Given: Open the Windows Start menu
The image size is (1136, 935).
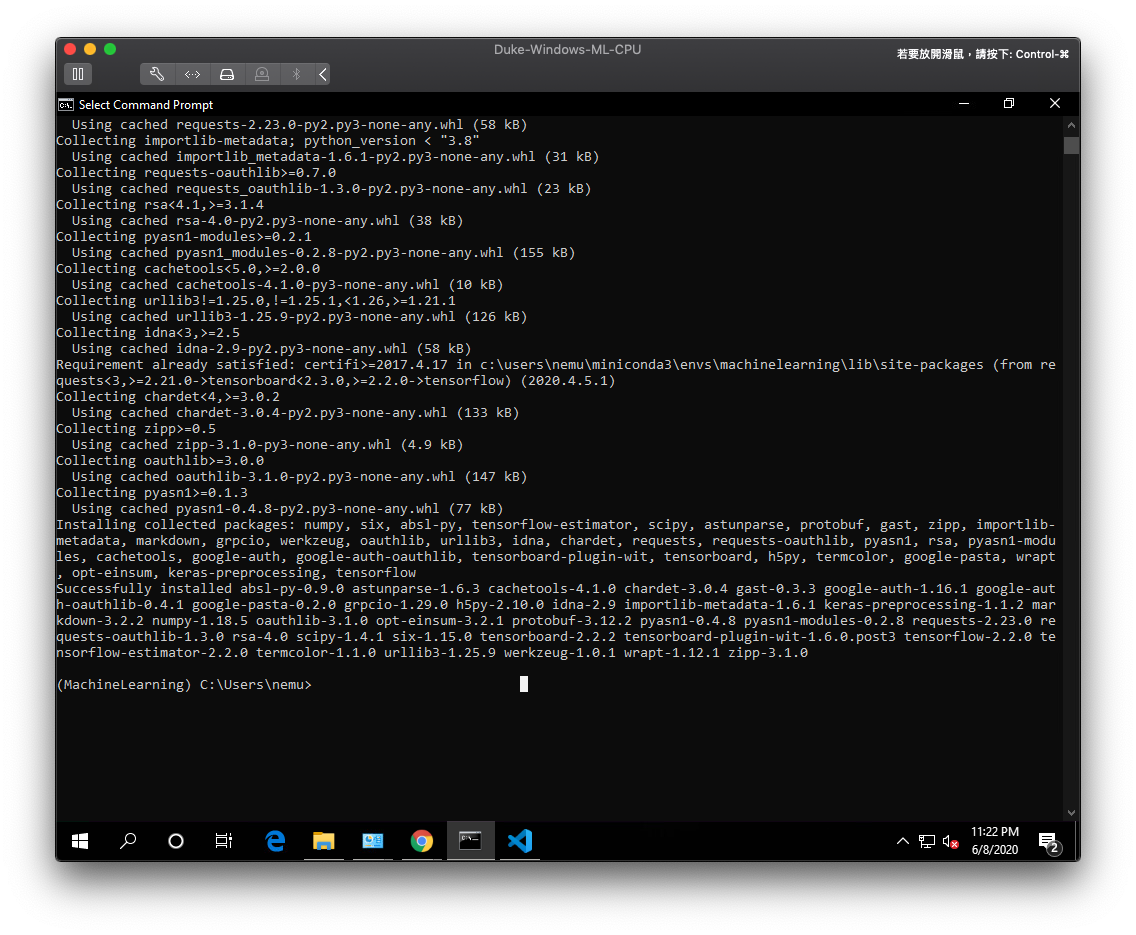Looking at the screenshot, I should pyautogui.click(x=80, y=841).
